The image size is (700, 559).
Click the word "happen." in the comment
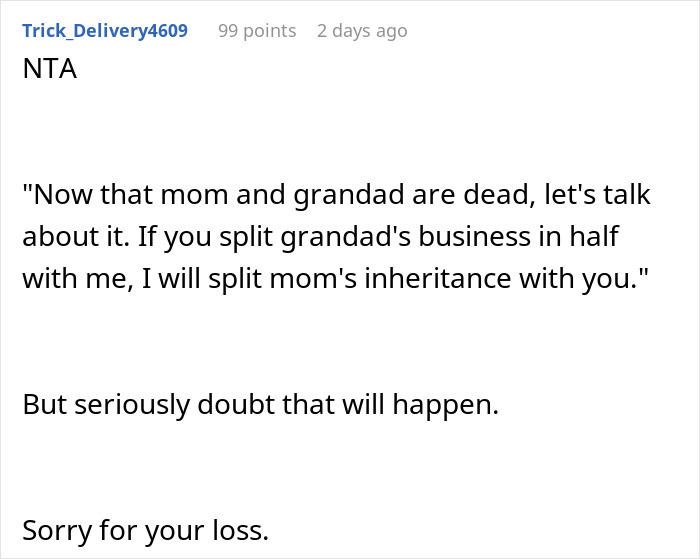click(446, 406)
